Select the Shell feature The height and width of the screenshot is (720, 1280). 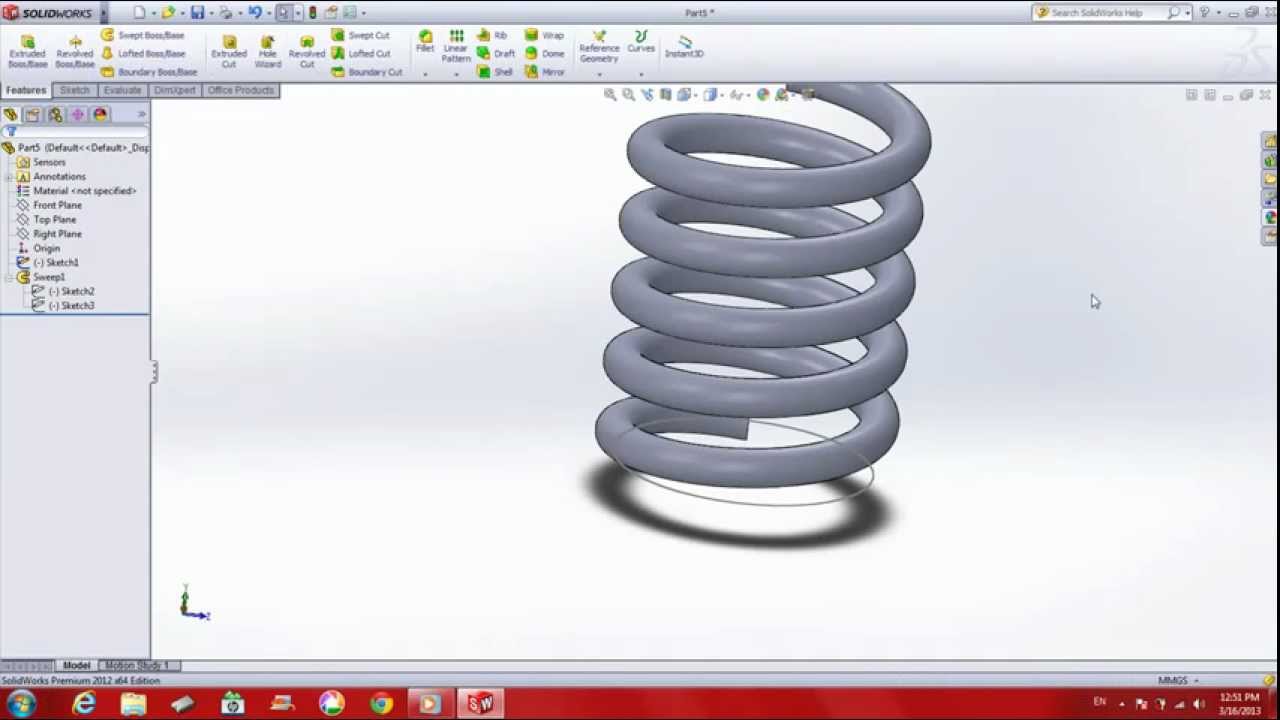click(x=495, y=72)
